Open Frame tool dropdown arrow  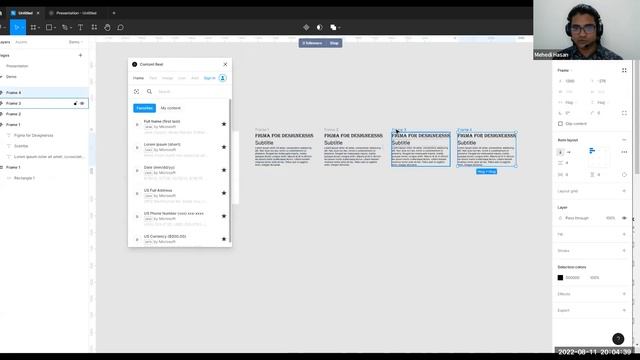pyautogui.click(x=39, y=28)
